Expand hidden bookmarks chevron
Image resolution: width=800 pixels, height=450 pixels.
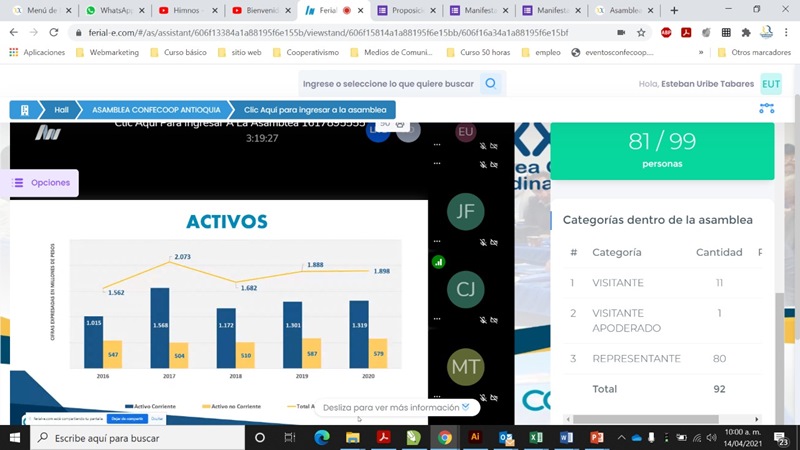click(701, 52)
